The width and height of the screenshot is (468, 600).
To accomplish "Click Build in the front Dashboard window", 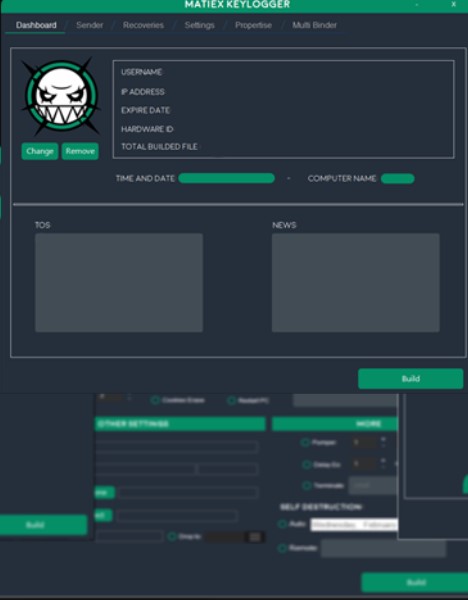I will click(411, 378).
